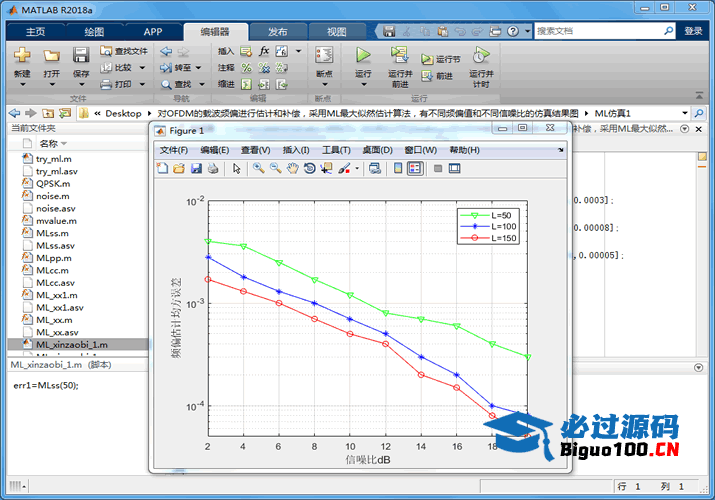The image size is (715, 500).
Task: Select the Pan hand tool in Figure 1
Action: pos(292,169)
